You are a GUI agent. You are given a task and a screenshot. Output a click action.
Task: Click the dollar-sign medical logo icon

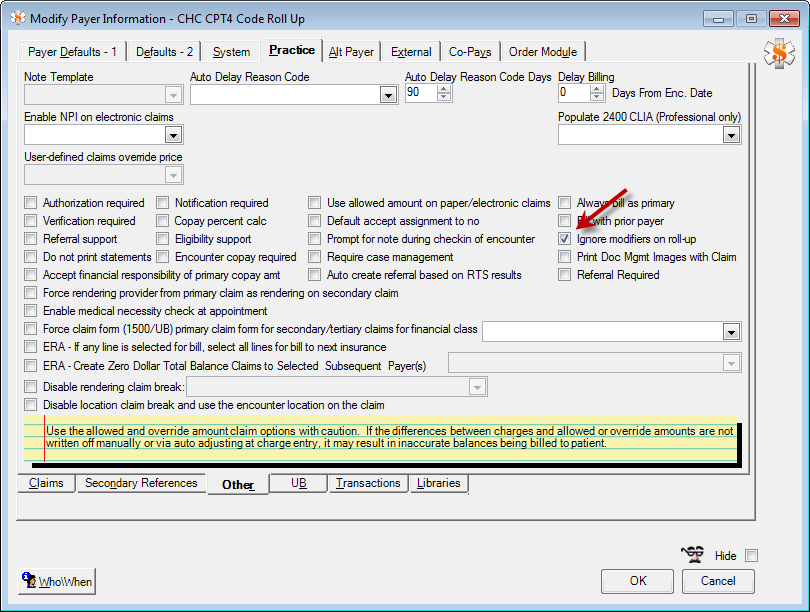tap(779, 53)
